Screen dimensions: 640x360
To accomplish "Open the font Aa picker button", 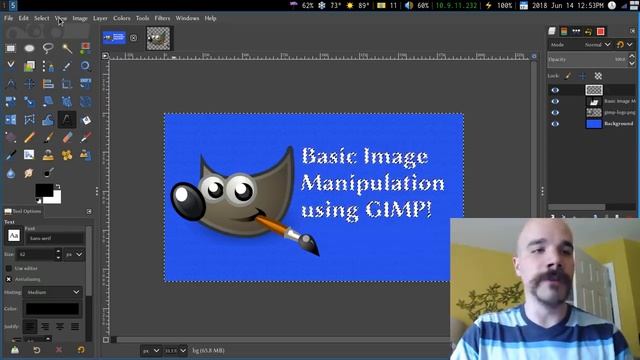I will click(13, 236).
